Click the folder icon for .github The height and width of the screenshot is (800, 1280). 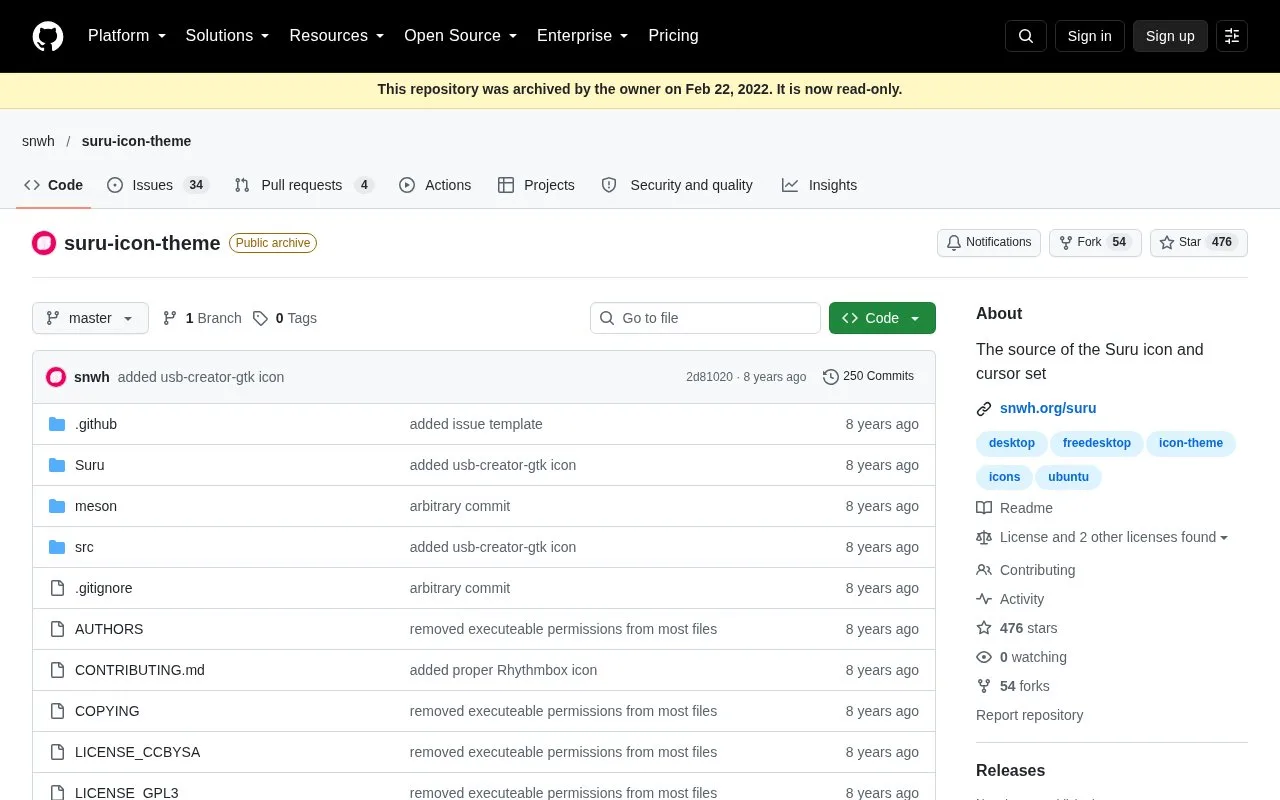tap(57, 424)
